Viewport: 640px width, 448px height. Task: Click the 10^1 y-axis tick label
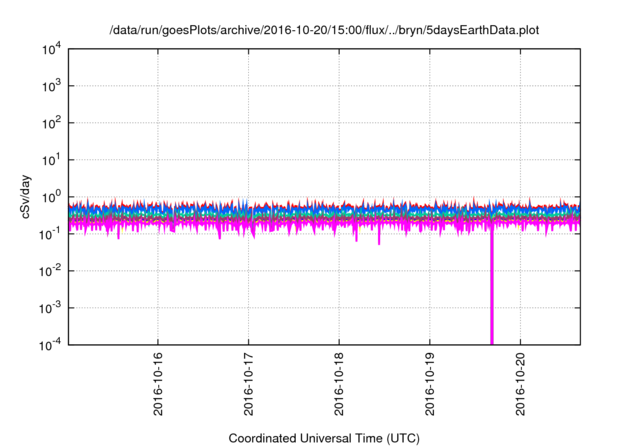pyautogui.click(x=51, y=160)
